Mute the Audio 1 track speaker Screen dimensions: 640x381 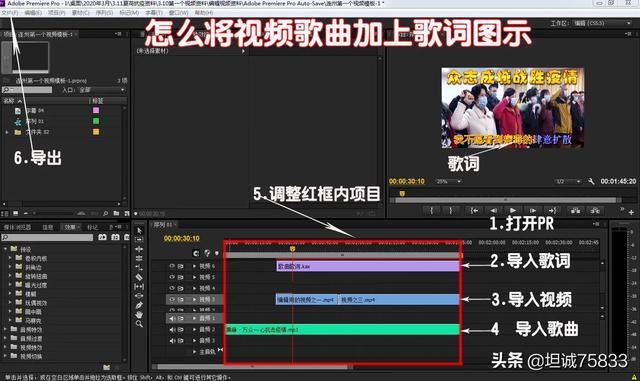[172, 318]
